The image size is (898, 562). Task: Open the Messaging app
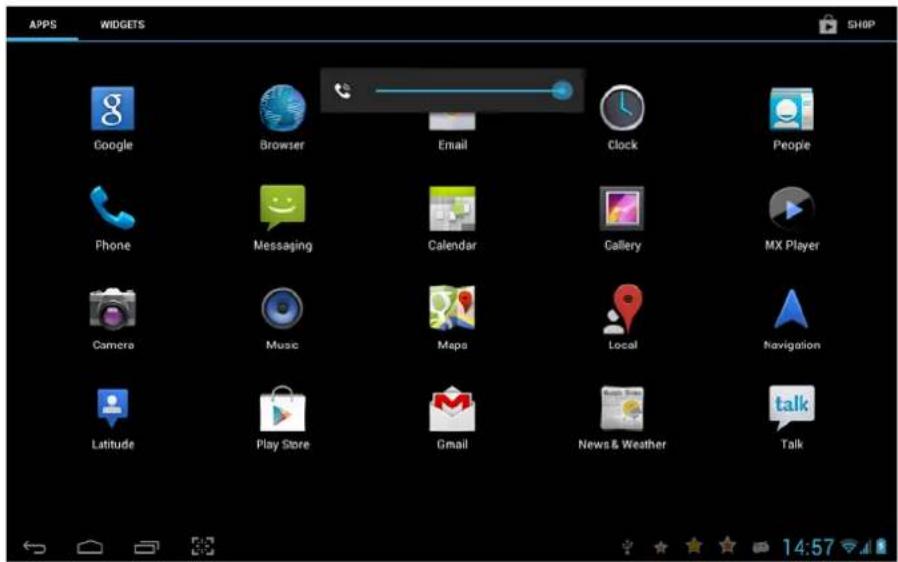point(282,207)
